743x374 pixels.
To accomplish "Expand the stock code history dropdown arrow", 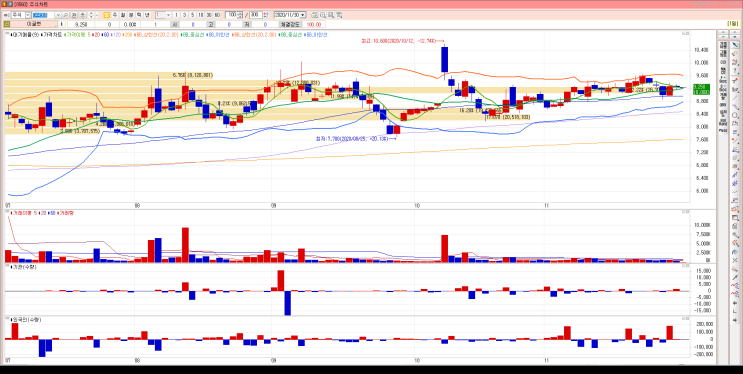I will 58,15.
